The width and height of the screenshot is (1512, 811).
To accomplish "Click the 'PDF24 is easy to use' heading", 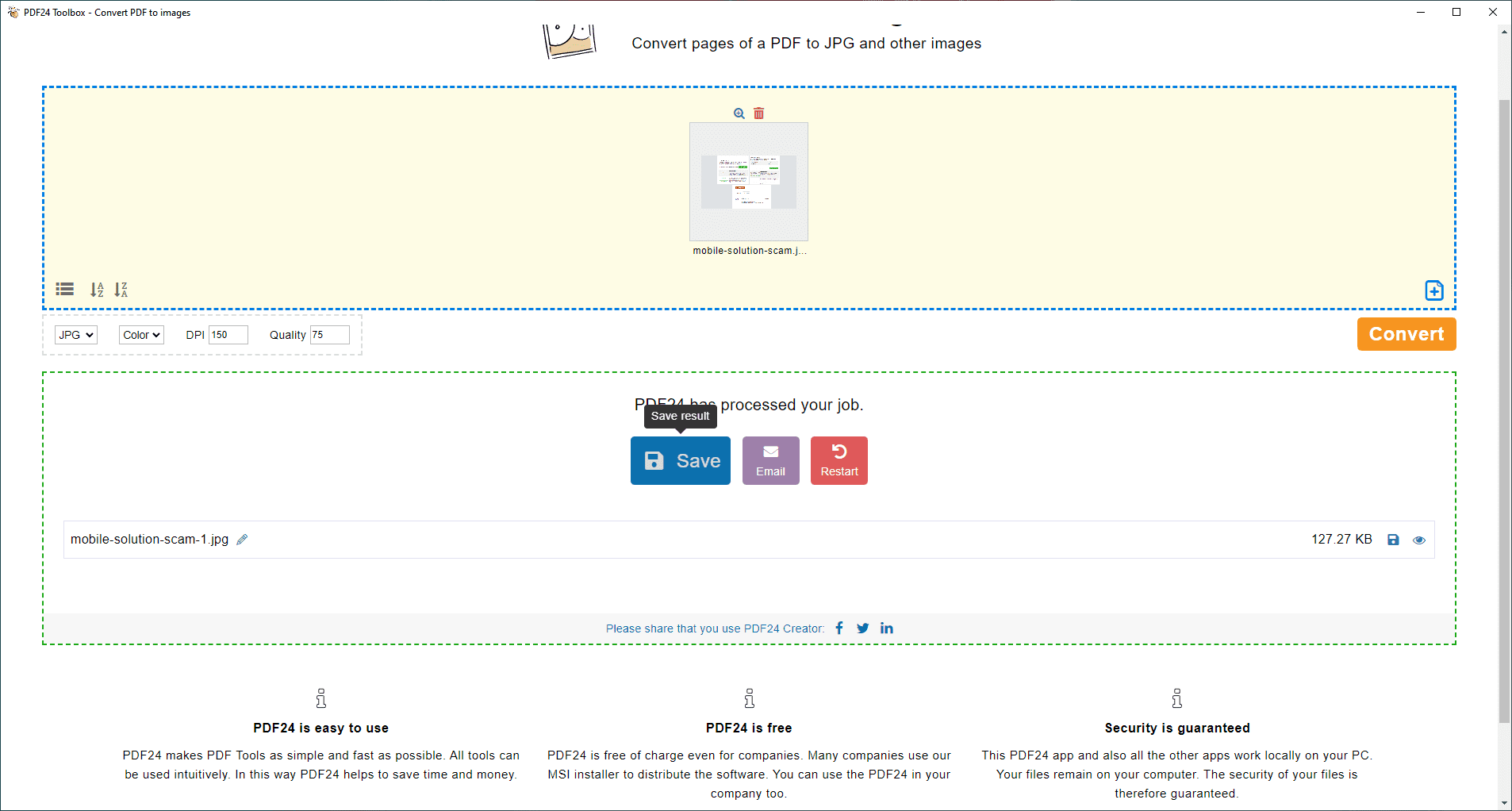I will pos(321,728).
